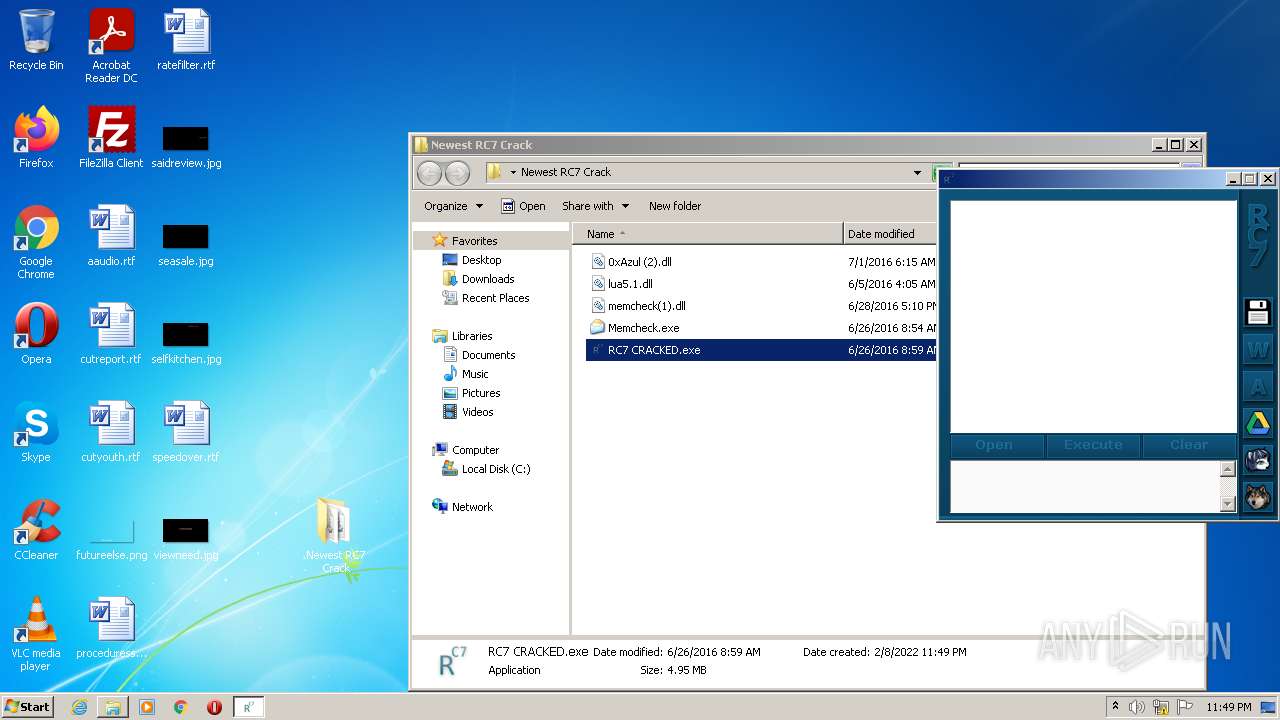Screen dimensions: 1280x720
Task: Click the grey wolf icon in RC7
Action: click(1257, 460)
